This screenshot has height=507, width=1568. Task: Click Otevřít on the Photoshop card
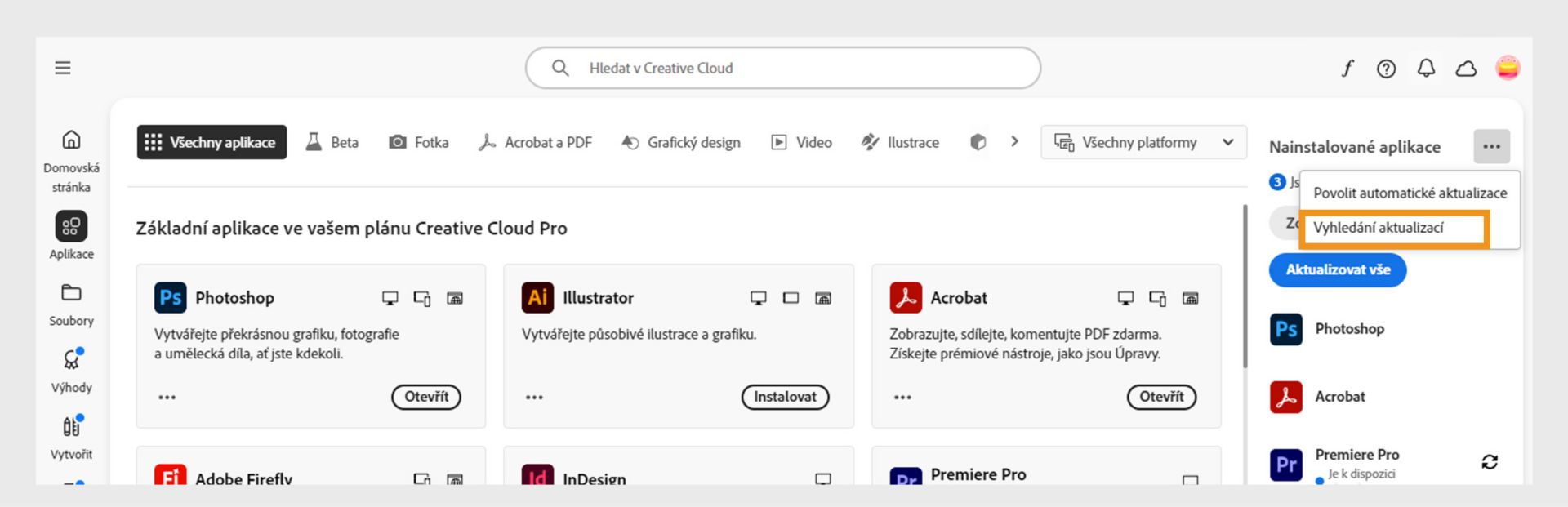click(x=426, y=397)
